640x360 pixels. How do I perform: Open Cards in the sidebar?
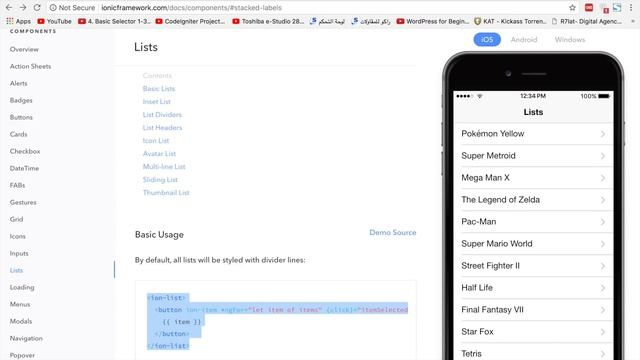tap(19, 134)
